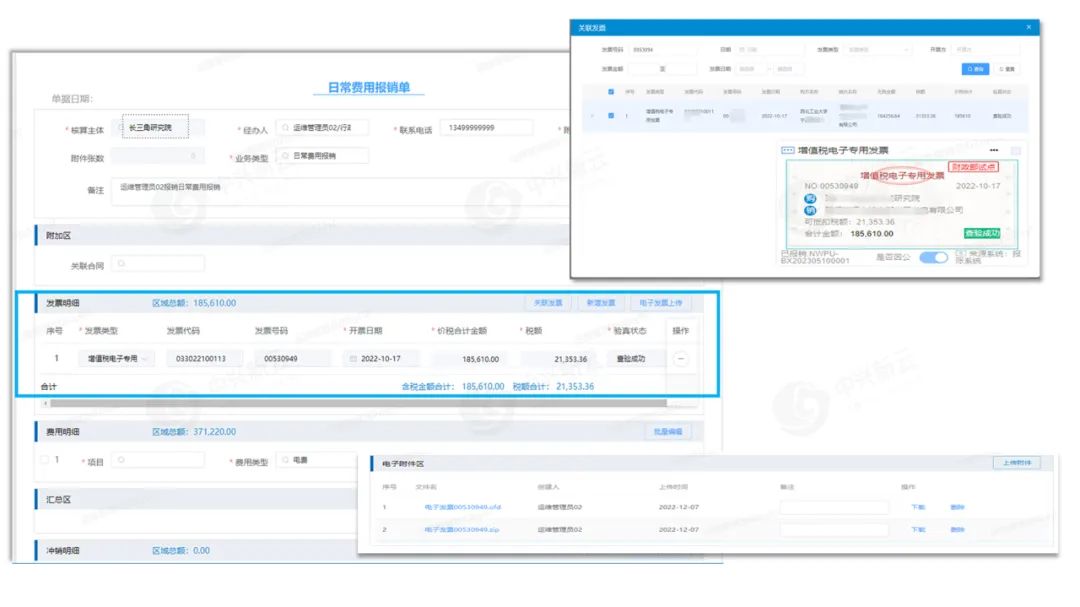Screen dimensions: 1080x607
Task: Click the 备注 input of attachment row 1
Action: (834, 507)
